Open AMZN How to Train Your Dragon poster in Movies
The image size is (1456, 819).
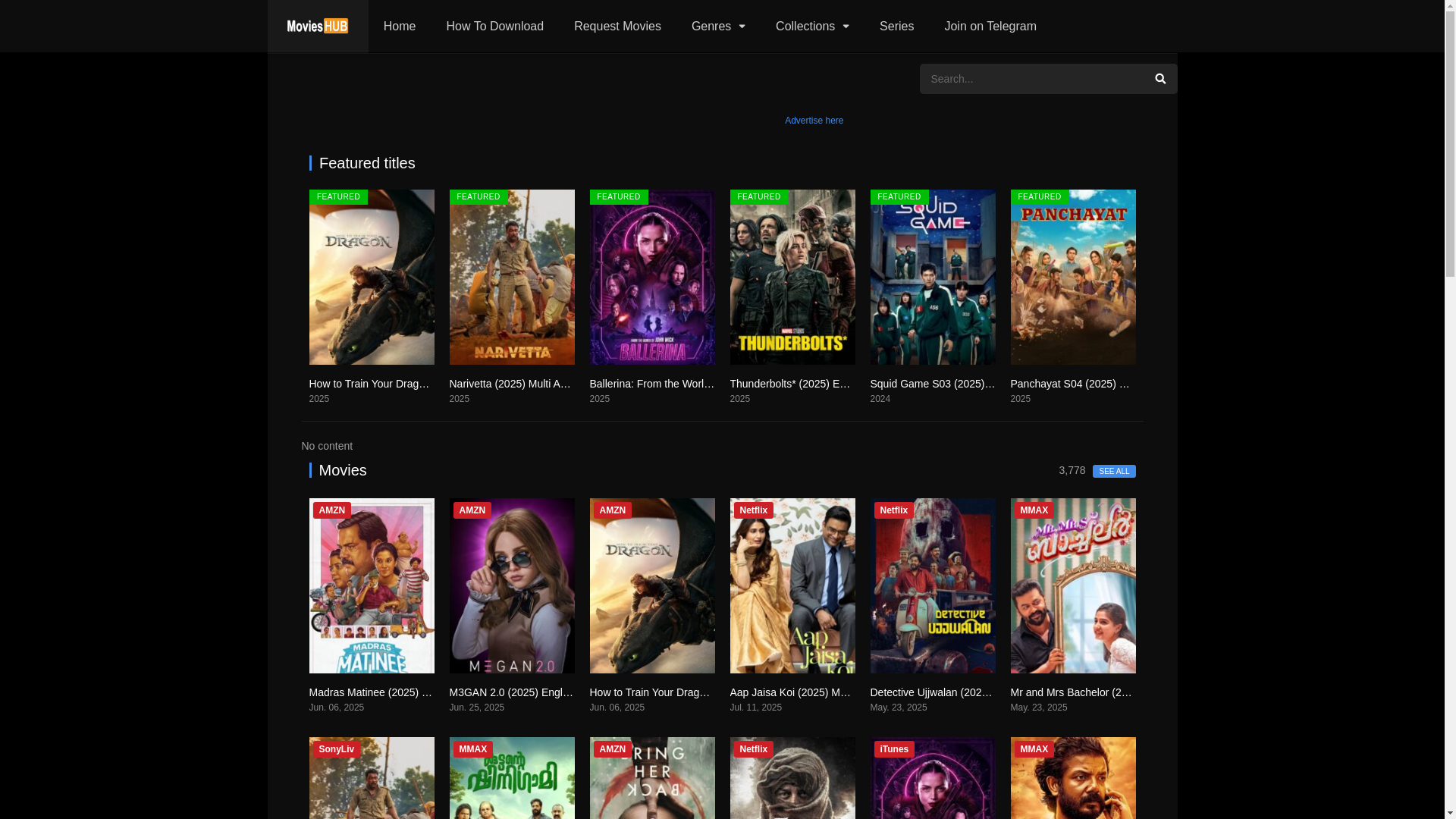coord(652,585)
